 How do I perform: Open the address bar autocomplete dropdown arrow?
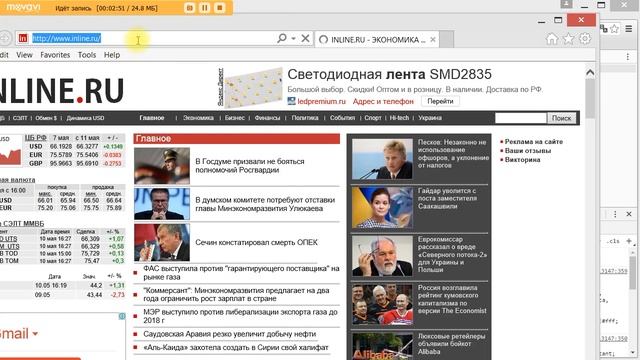(x=293, y=38)
